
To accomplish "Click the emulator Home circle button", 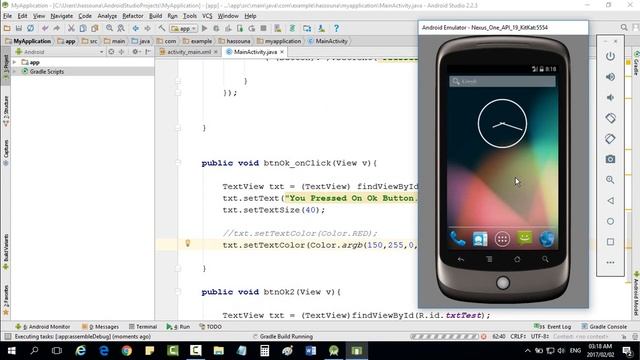I will tap(610, 221).
